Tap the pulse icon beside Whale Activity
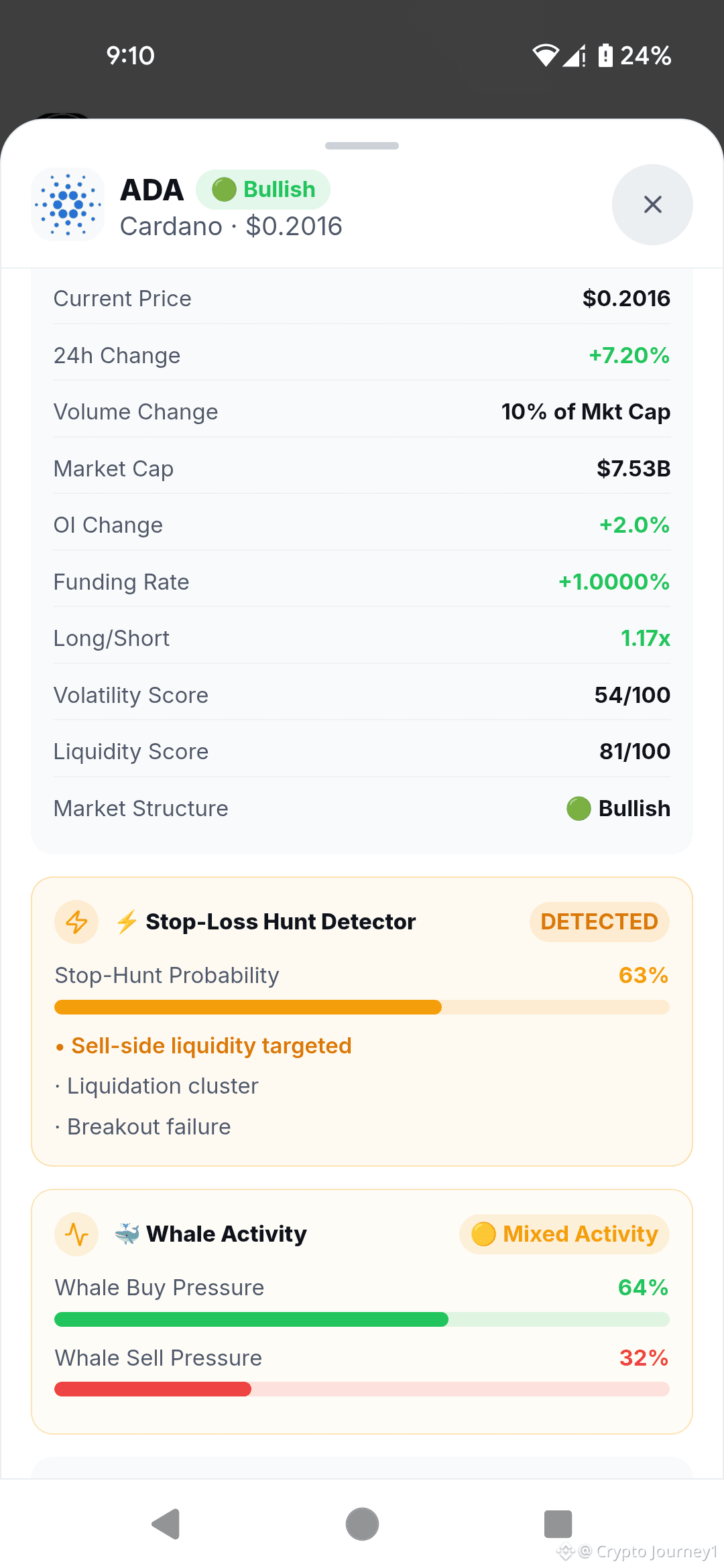The image size is (724, 1568). [x=76, y=1234]
